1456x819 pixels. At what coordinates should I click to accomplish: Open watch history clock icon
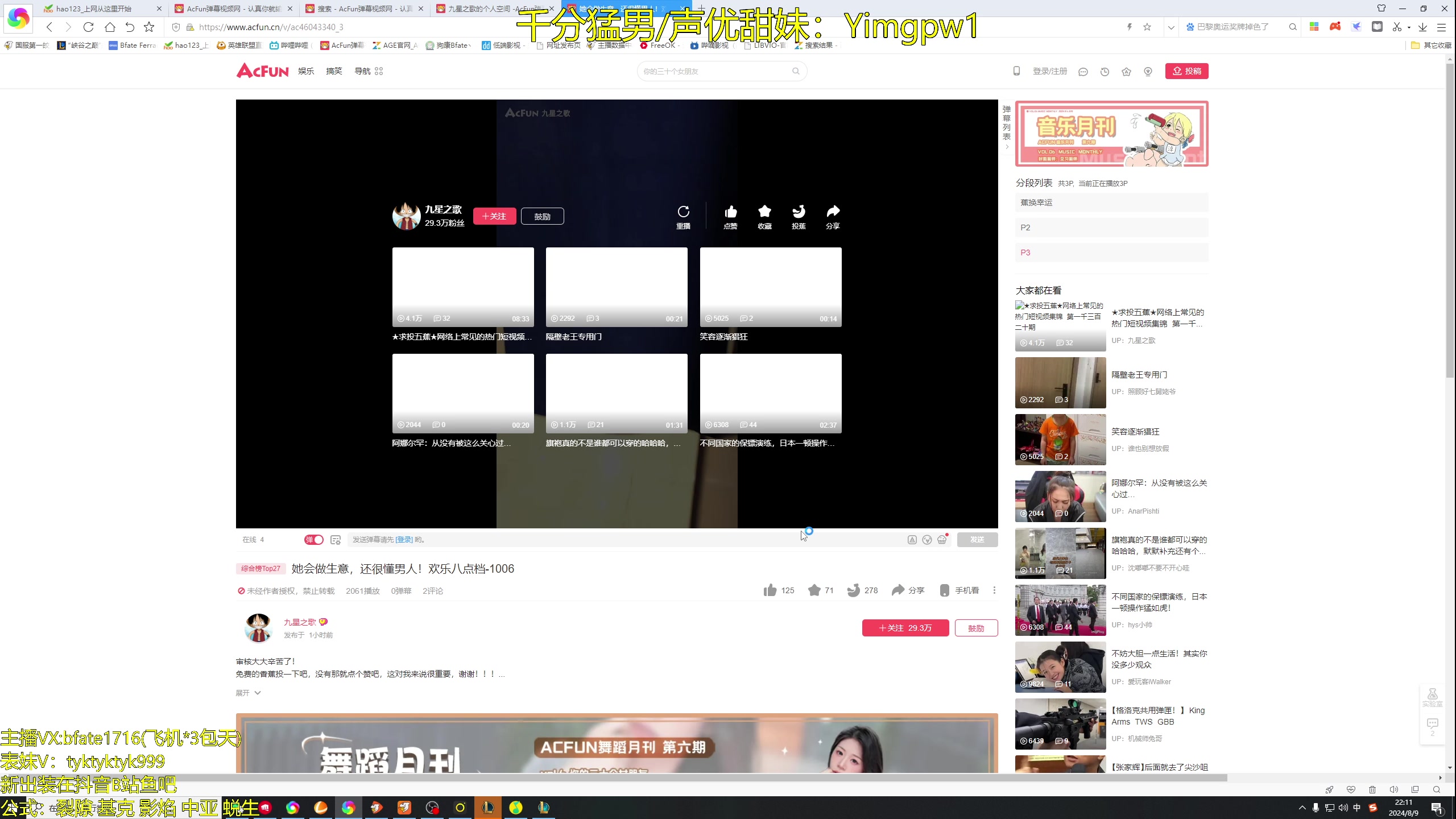click(x=1105, y=72)
